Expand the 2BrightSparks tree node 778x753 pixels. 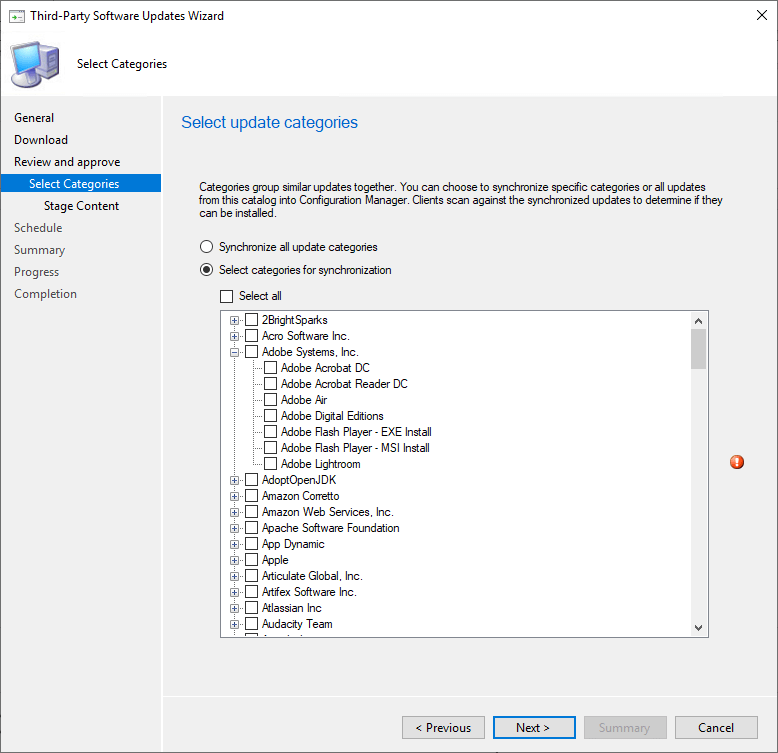(234, 320)
